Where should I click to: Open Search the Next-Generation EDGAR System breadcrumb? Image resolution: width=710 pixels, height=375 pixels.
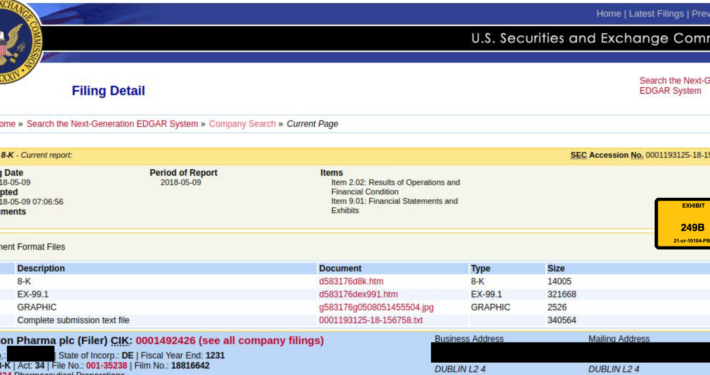(112, 124)
